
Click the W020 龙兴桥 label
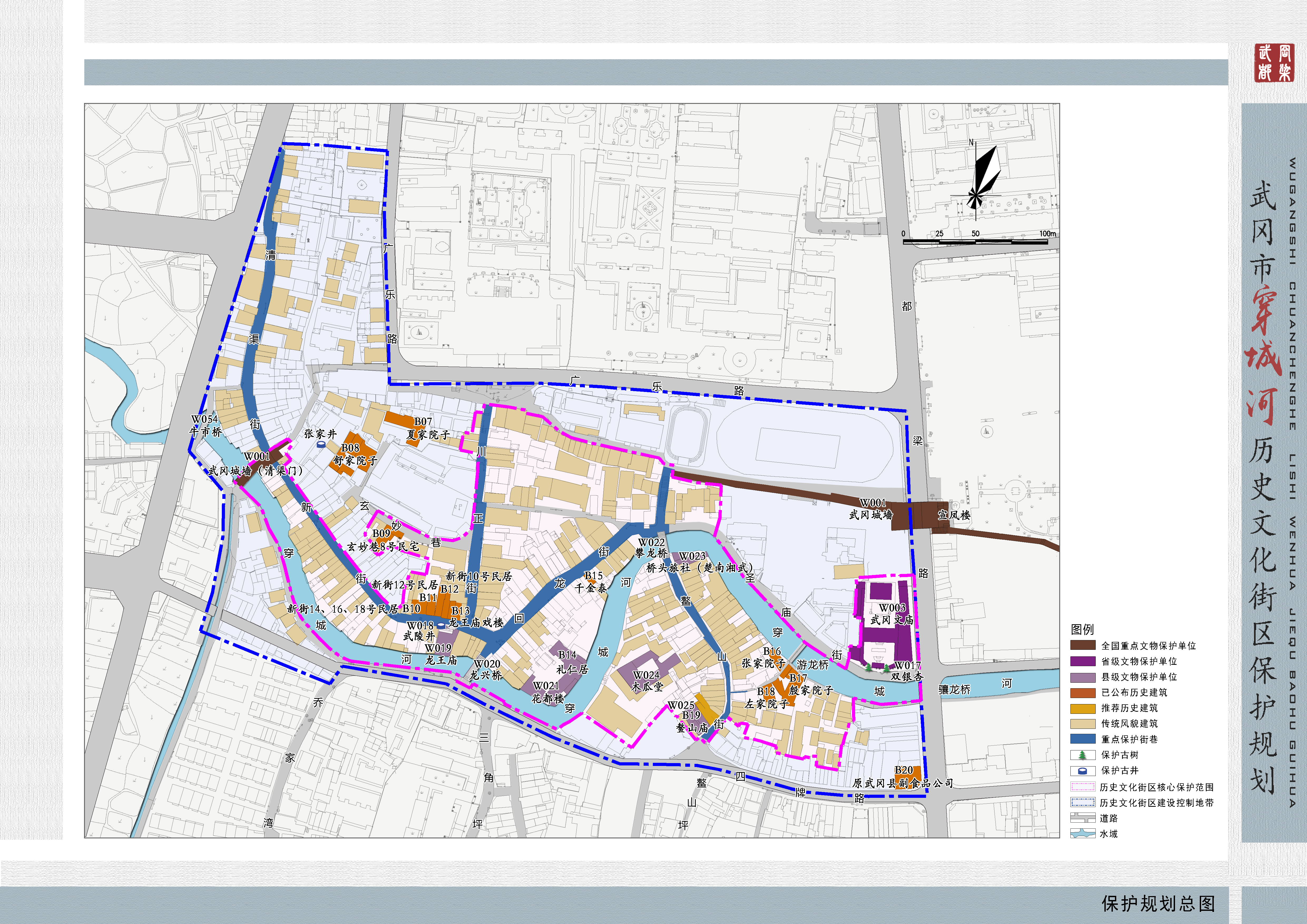(486, 670)
